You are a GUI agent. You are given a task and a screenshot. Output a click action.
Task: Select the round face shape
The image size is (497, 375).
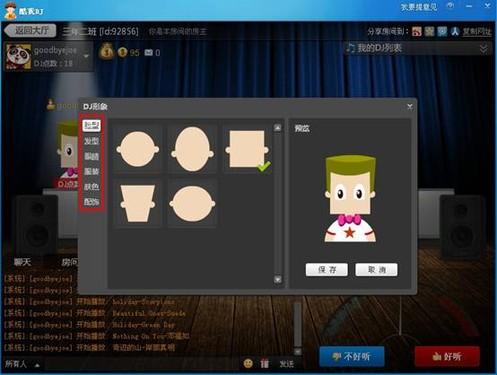click(138, 150)
